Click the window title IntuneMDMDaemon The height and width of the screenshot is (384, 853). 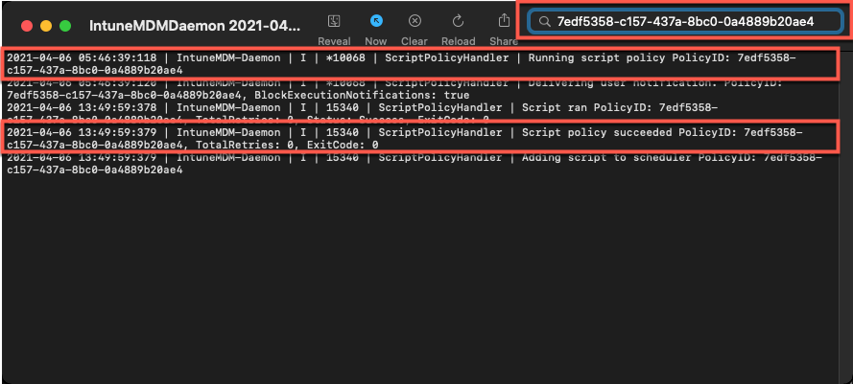[195, 26]
